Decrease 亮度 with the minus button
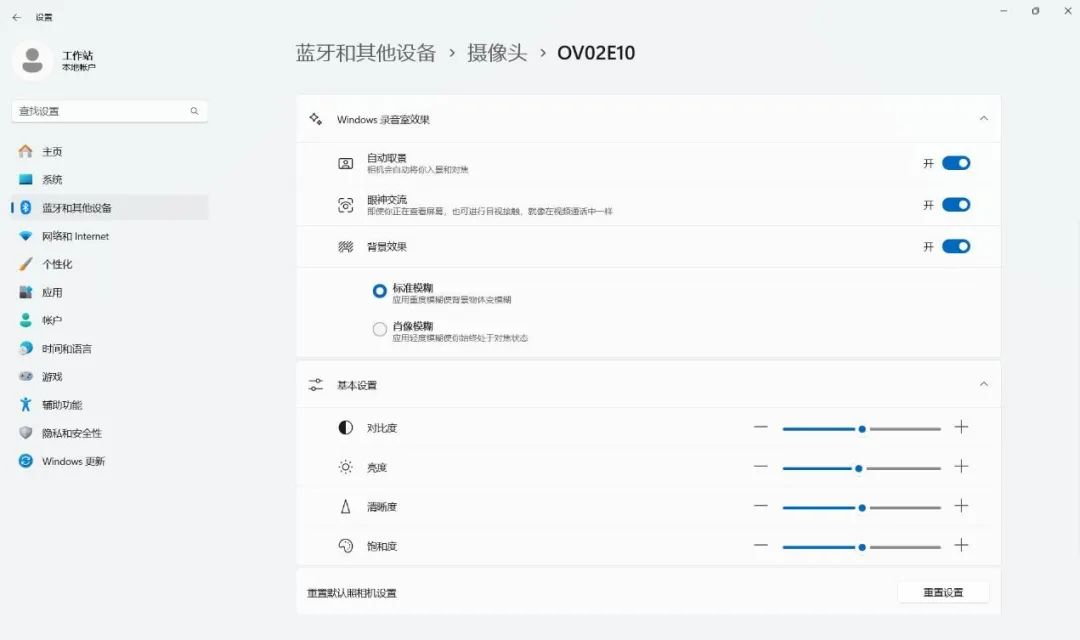This screenshot has width=1080, height=640. pyautogui.click(x=760, y=466)
